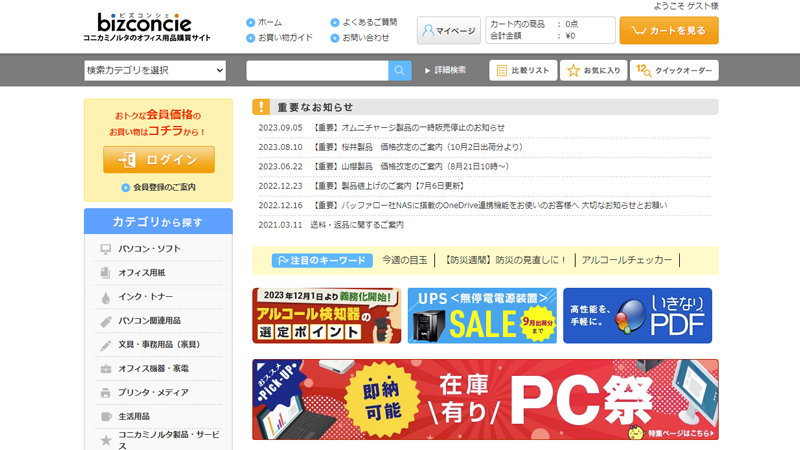Viewport: 800px width, 450px height.
Task: Click the 会員登録のご案内 registration link
Action: click(164, 187)
